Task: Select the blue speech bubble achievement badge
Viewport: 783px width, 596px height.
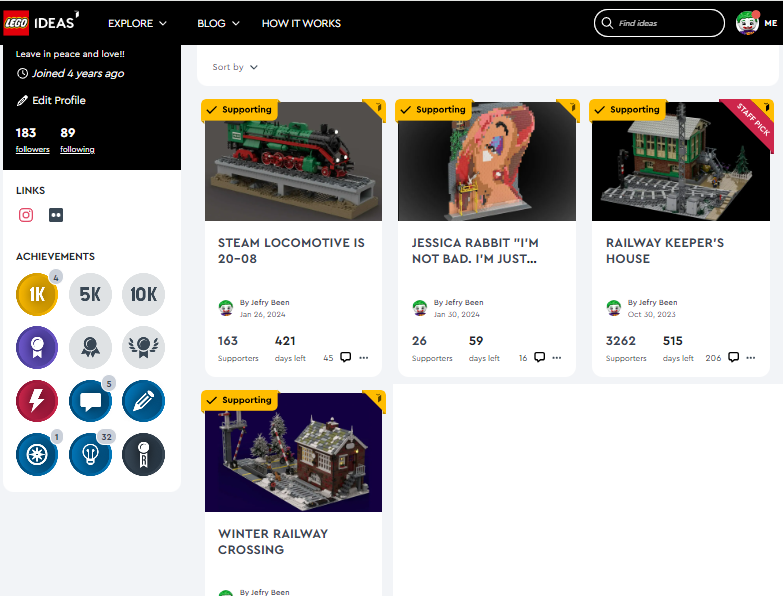Action: [x=90, y=401]
